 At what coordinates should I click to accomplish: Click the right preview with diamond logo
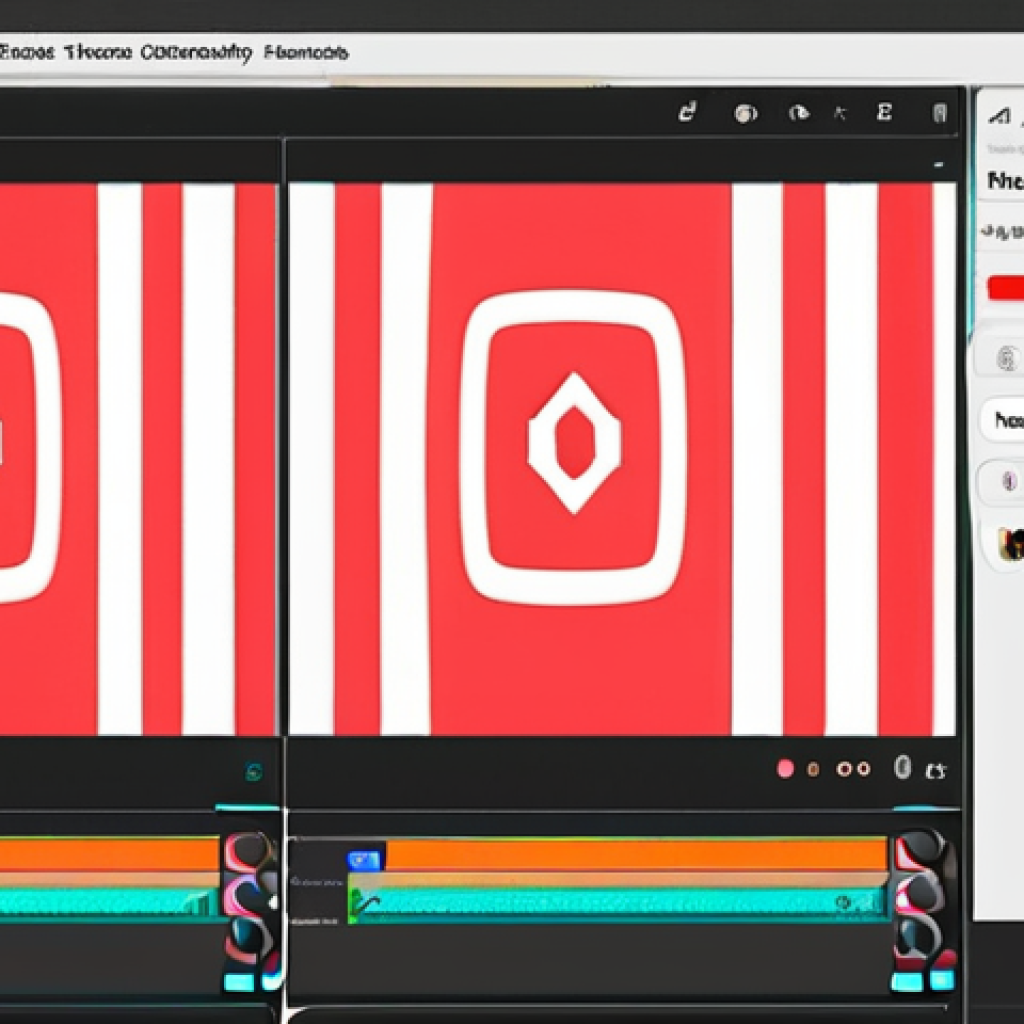pos(622,459)
